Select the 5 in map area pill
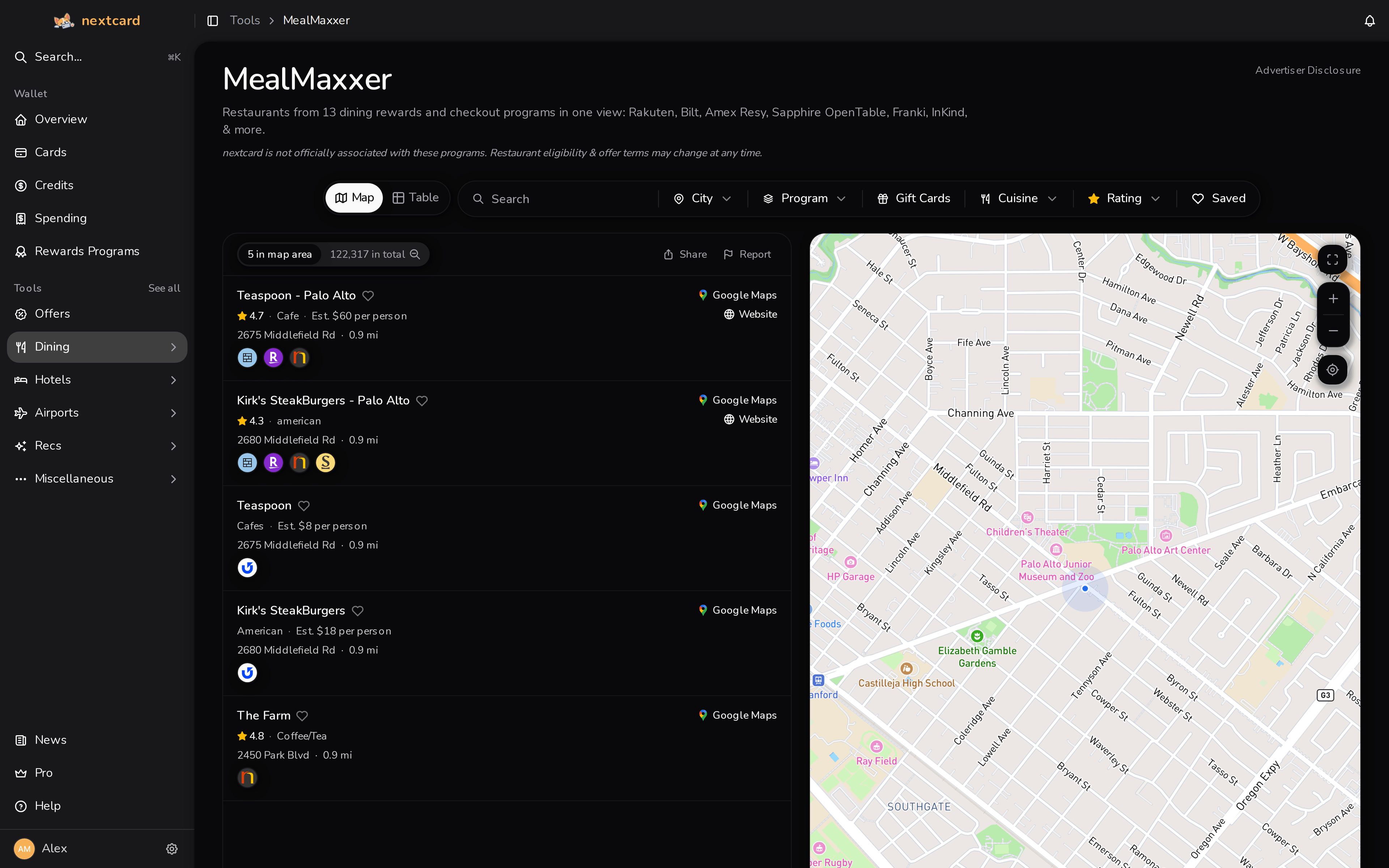1389x868 pixels. point(280,254)
